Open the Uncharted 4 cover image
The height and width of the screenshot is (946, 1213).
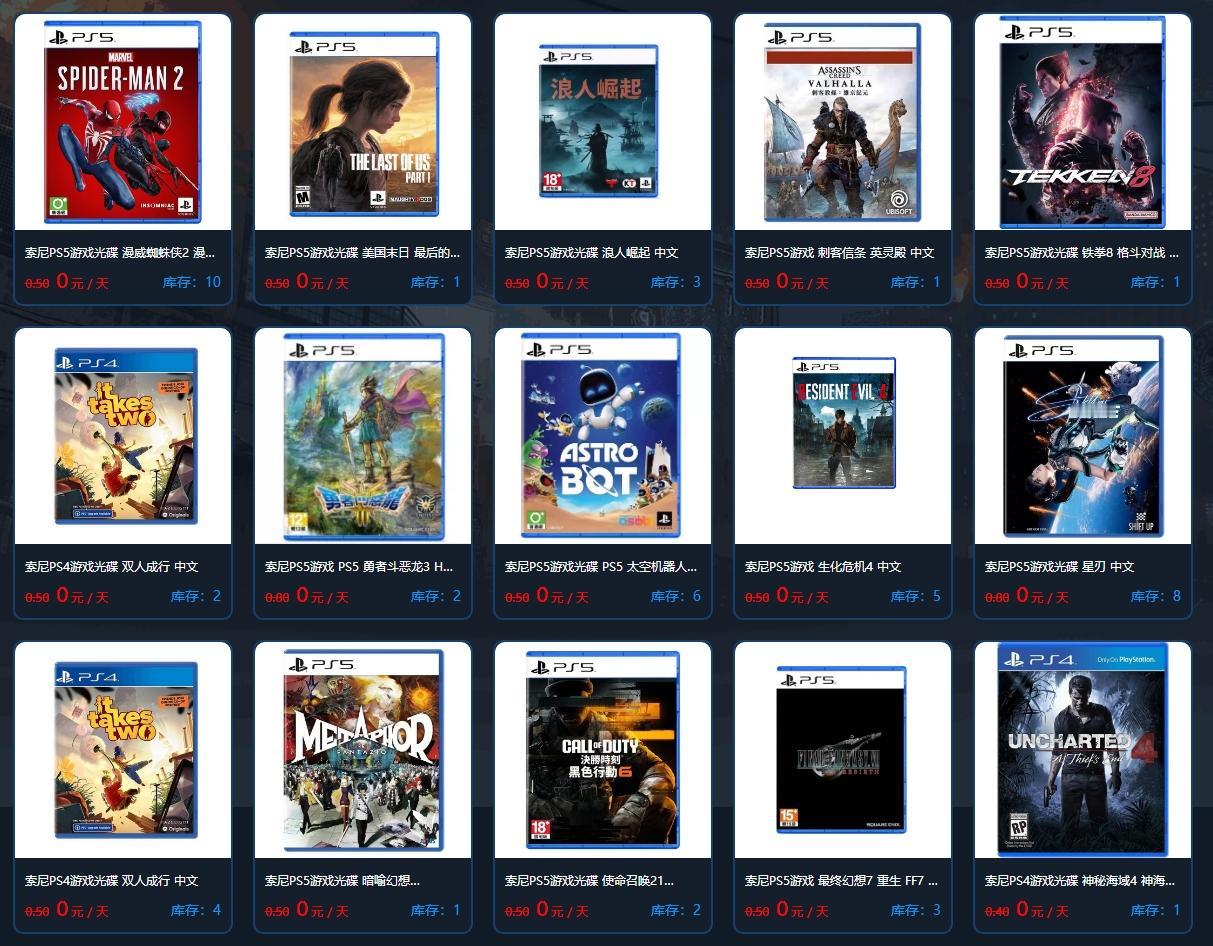click(x=1083, y=750)
